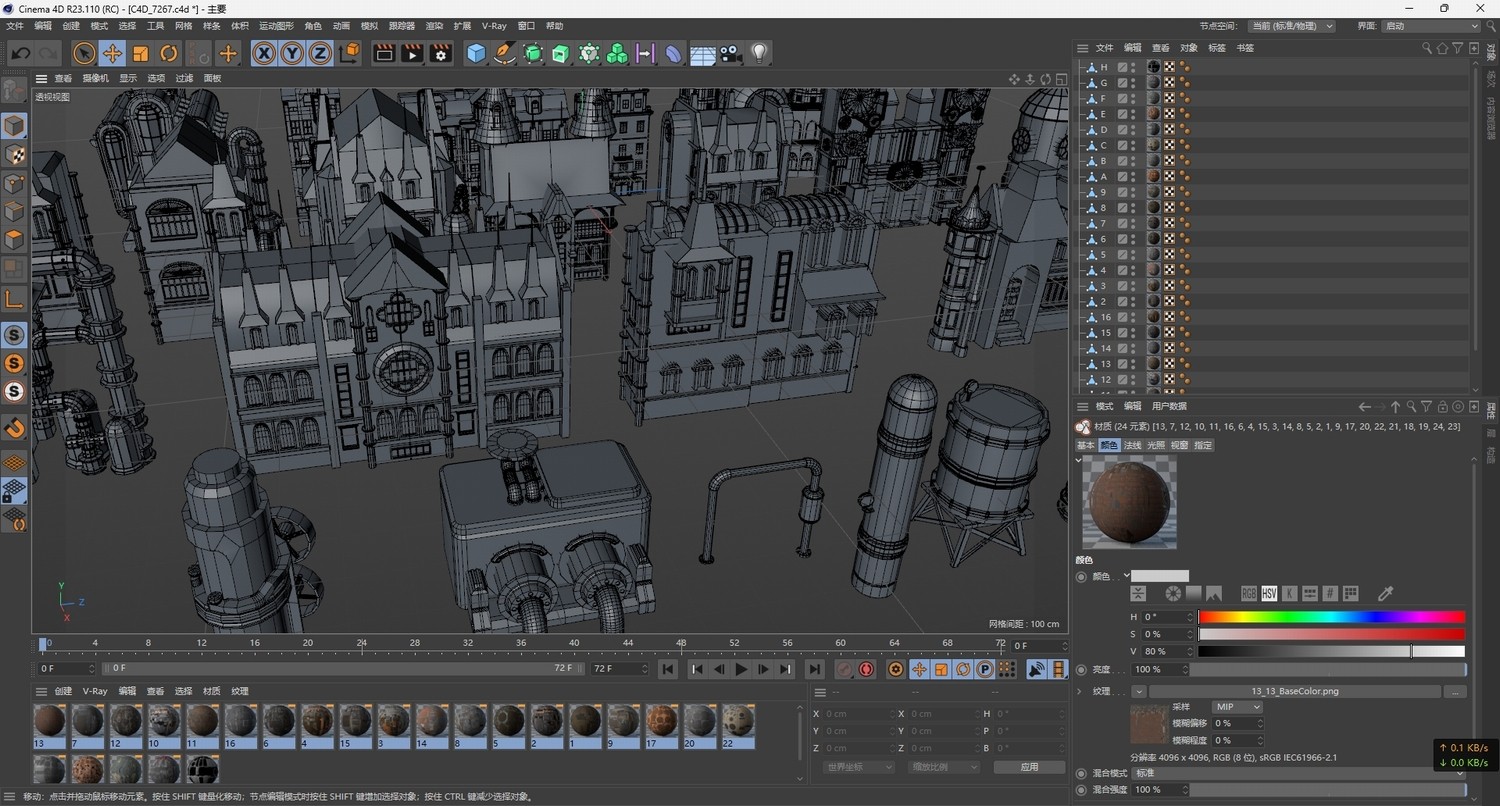Expand the 纹理 texture section arrow
Viewport: 1500px width, 806px height.
pos(1080,691)
